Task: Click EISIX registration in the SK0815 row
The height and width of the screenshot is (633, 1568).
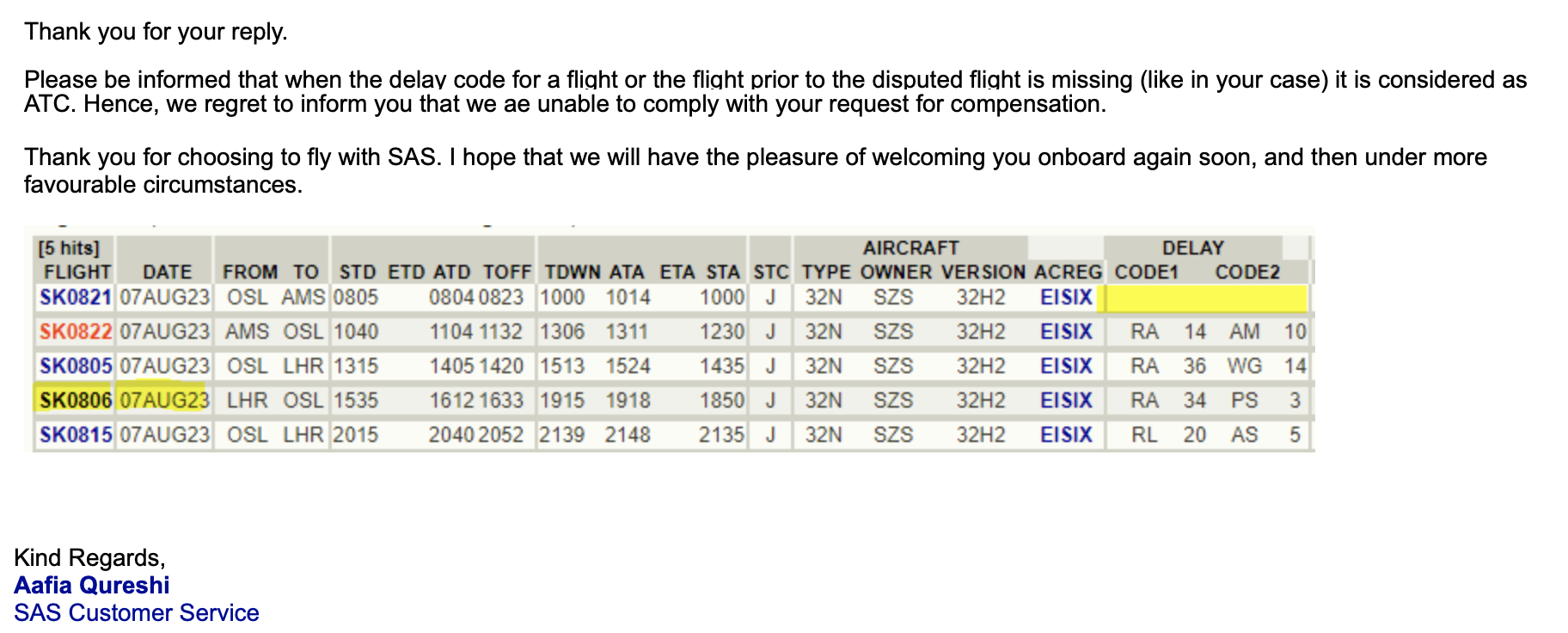Action: point(1066,435)
